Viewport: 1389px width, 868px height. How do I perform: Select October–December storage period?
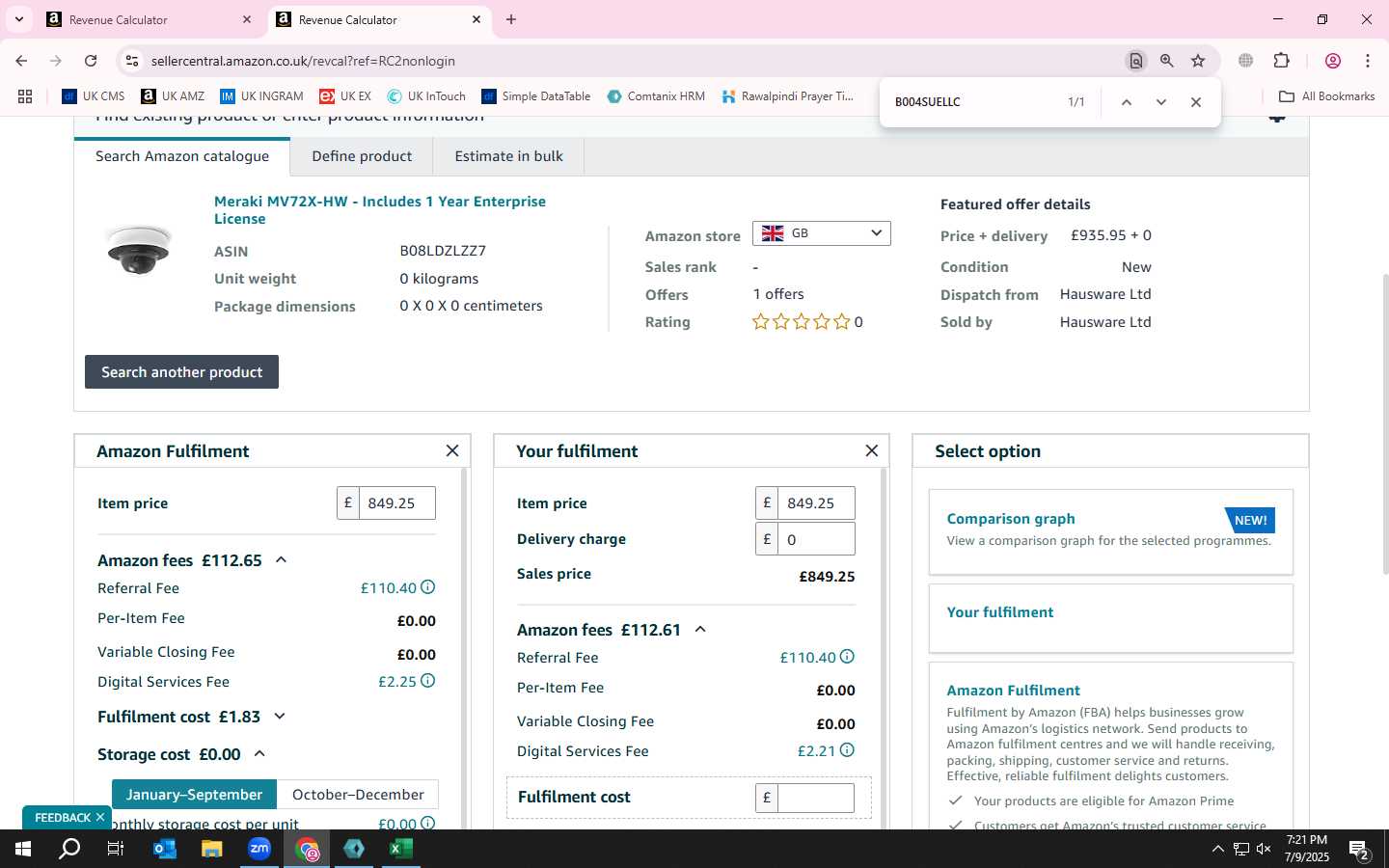click(358, 795)
